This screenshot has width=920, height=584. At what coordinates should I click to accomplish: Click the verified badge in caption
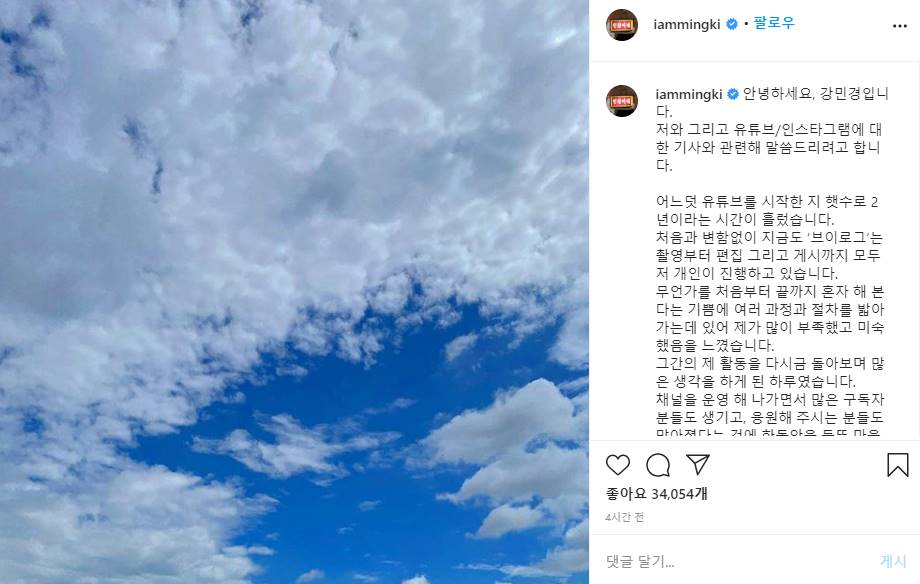coord(733,94)
